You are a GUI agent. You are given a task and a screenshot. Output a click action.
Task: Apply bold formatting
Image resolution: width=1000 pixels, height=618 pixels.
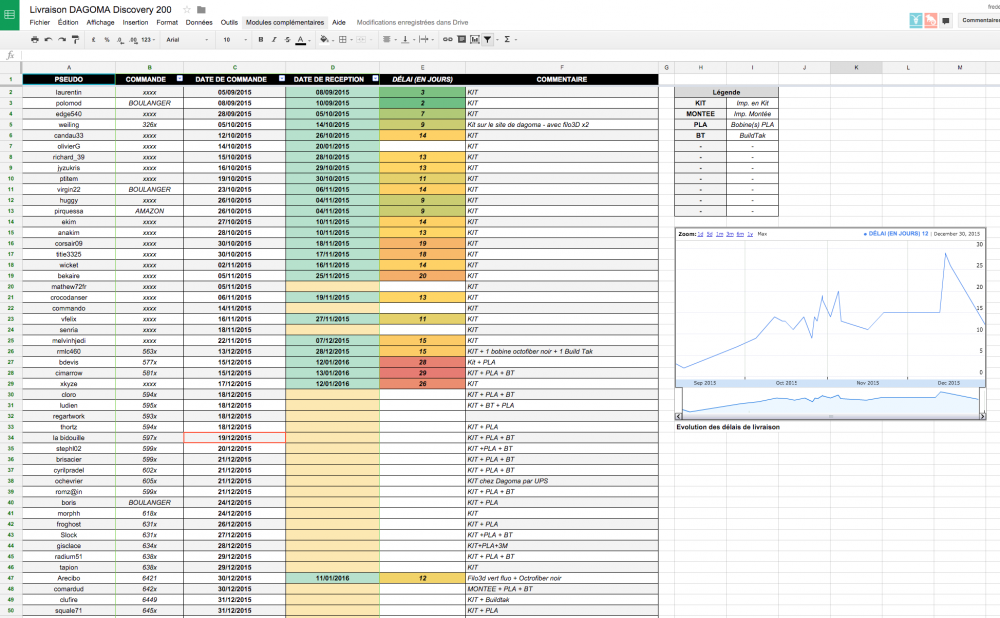pos(261,40)
